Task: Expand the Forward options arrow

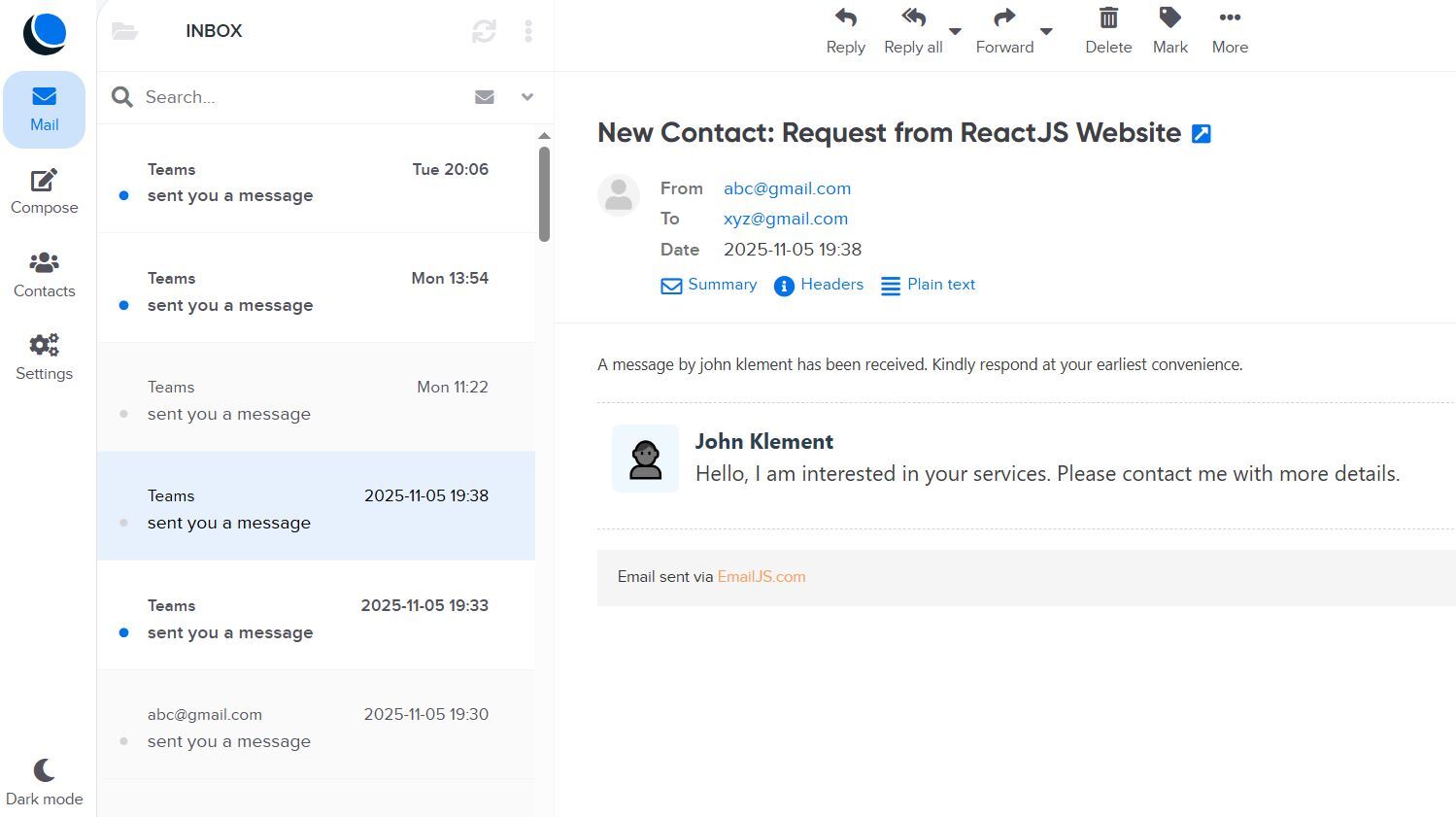Action: click(1046, 31)
